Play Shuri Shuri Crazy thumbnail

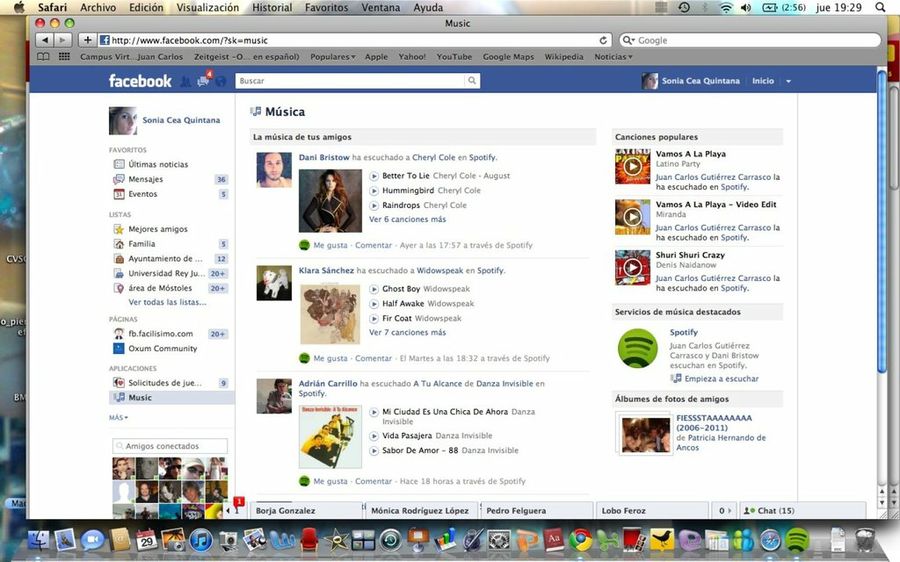coord(633,268)
